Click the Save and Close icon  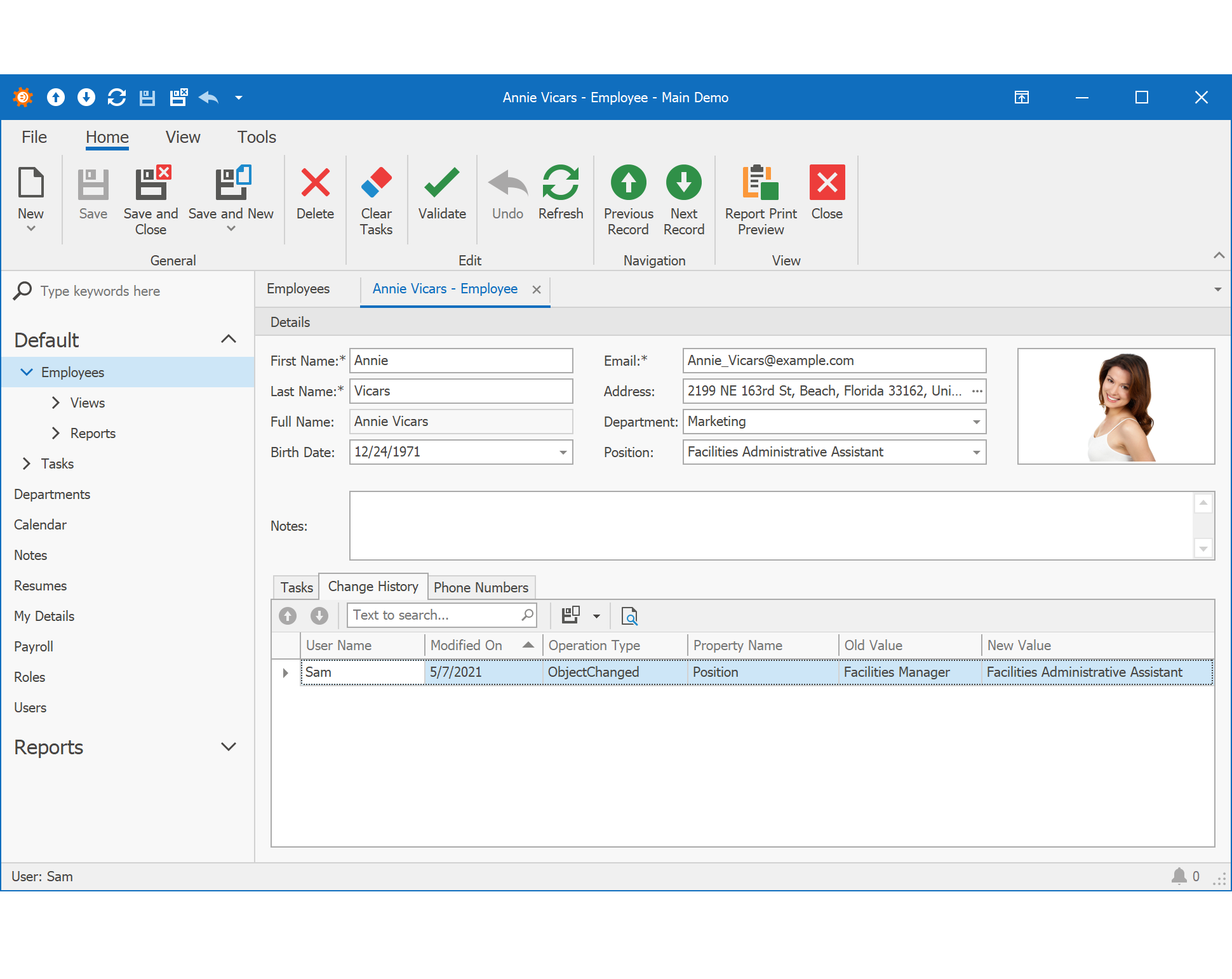click(x=151, y=183)
